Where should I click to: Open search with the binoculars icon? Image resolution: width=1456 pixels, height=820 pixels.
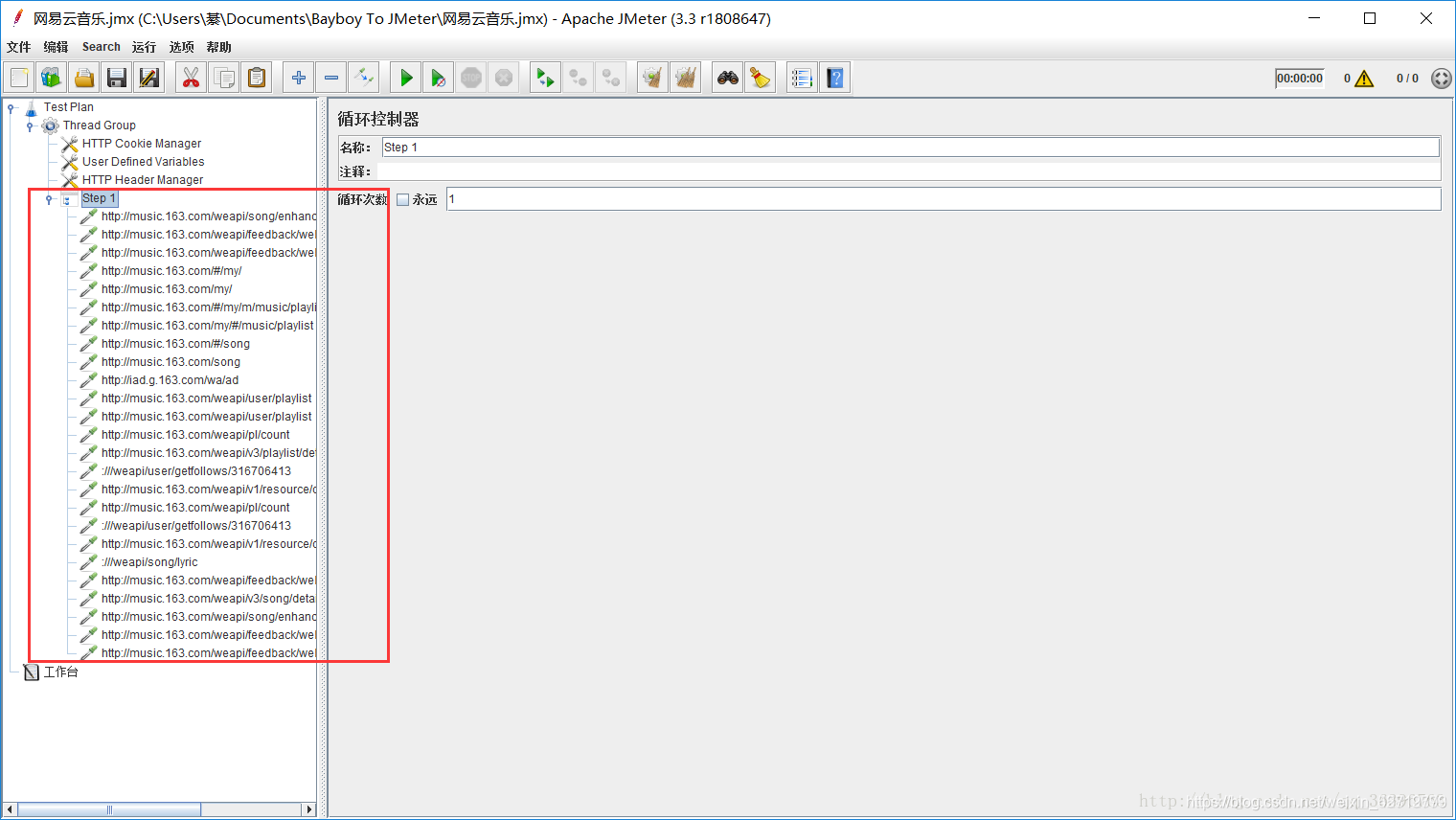coord(728,78)
